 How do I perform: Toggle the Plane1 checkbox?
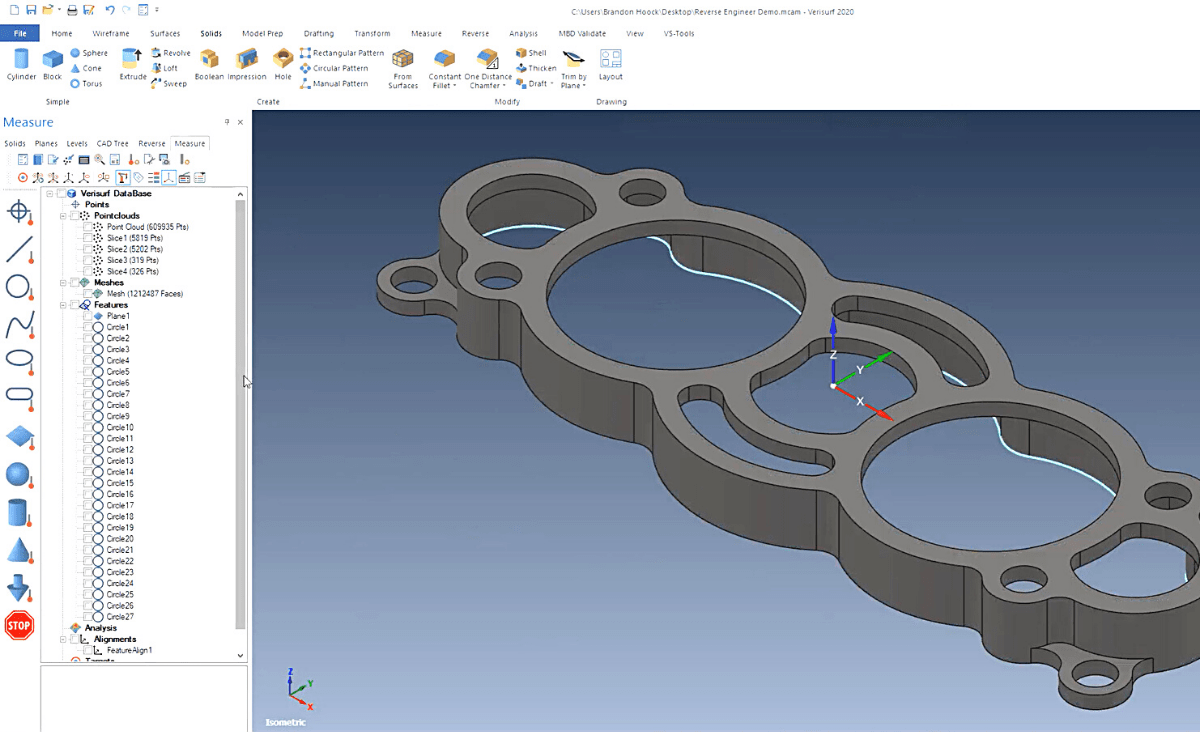coord(88,316)
